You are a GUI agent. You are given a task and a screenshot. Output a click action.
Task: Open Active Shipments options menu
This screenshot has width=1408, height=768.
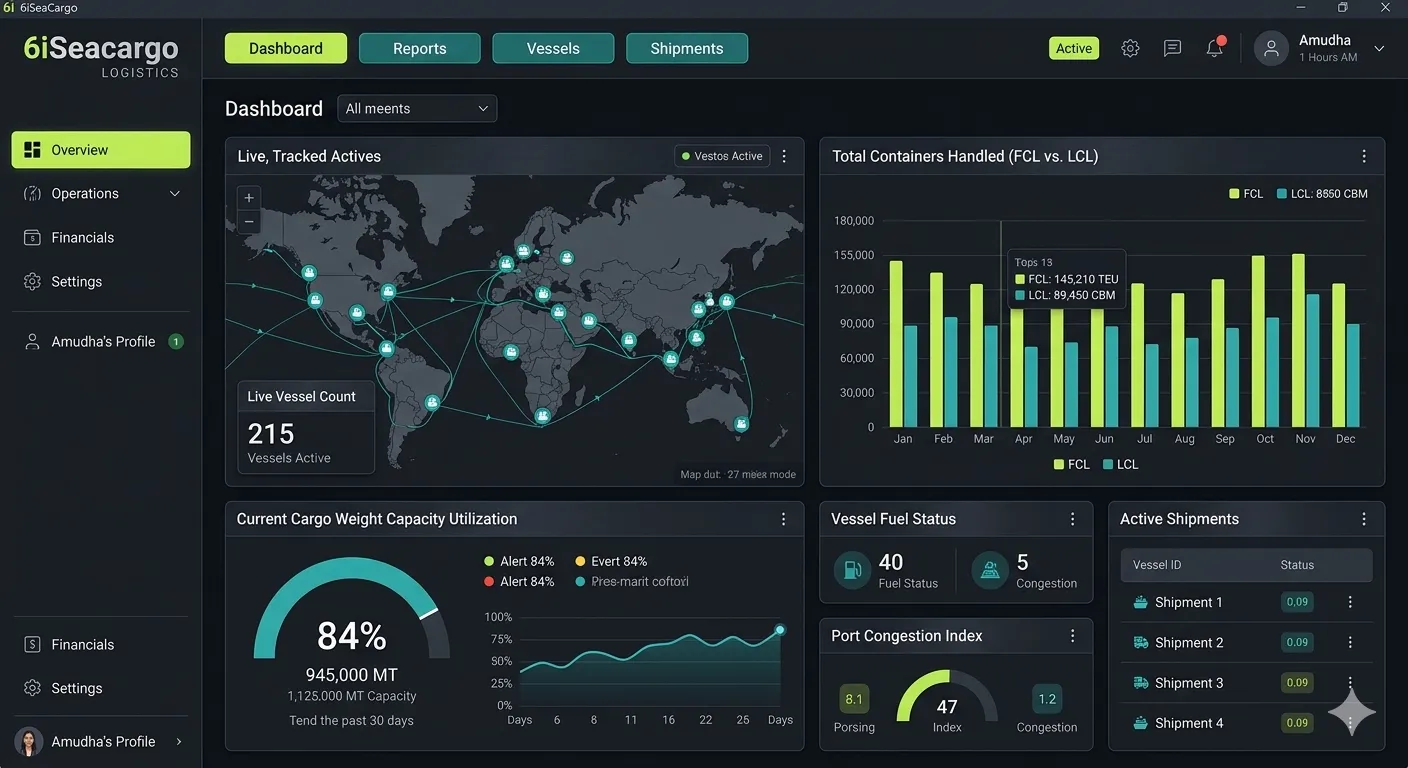[x=1364, y=519]
